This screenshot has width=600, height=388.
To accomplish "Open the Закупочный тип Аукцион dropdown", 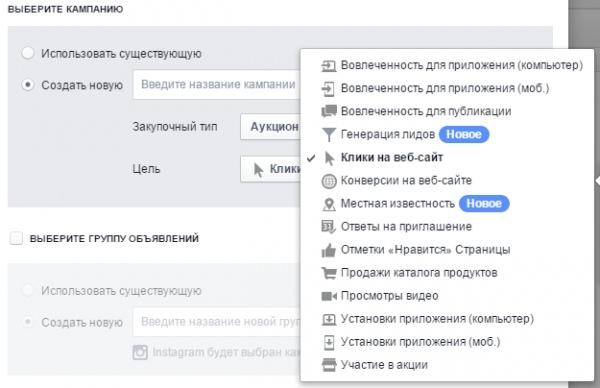I will coord(271,127).
